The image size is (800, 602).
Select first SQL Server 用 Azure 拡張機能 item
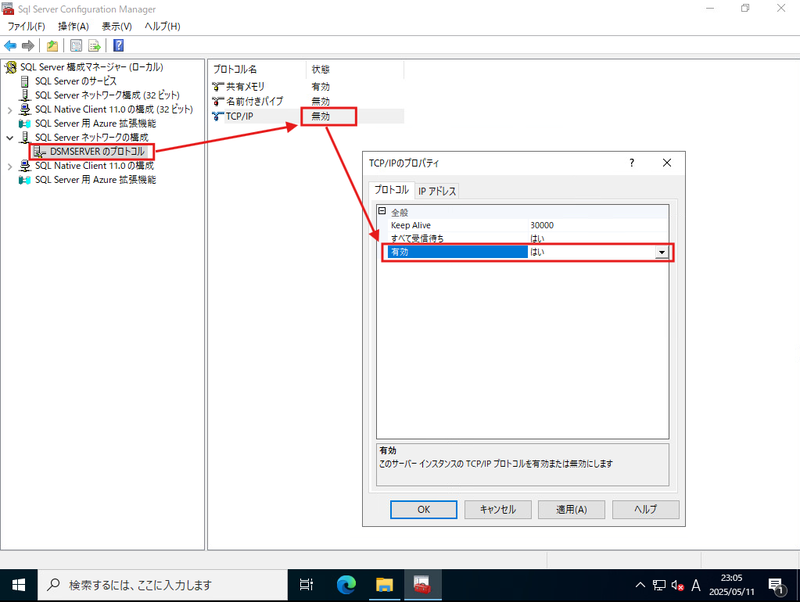pyautogui.click(x=95, y=123)
